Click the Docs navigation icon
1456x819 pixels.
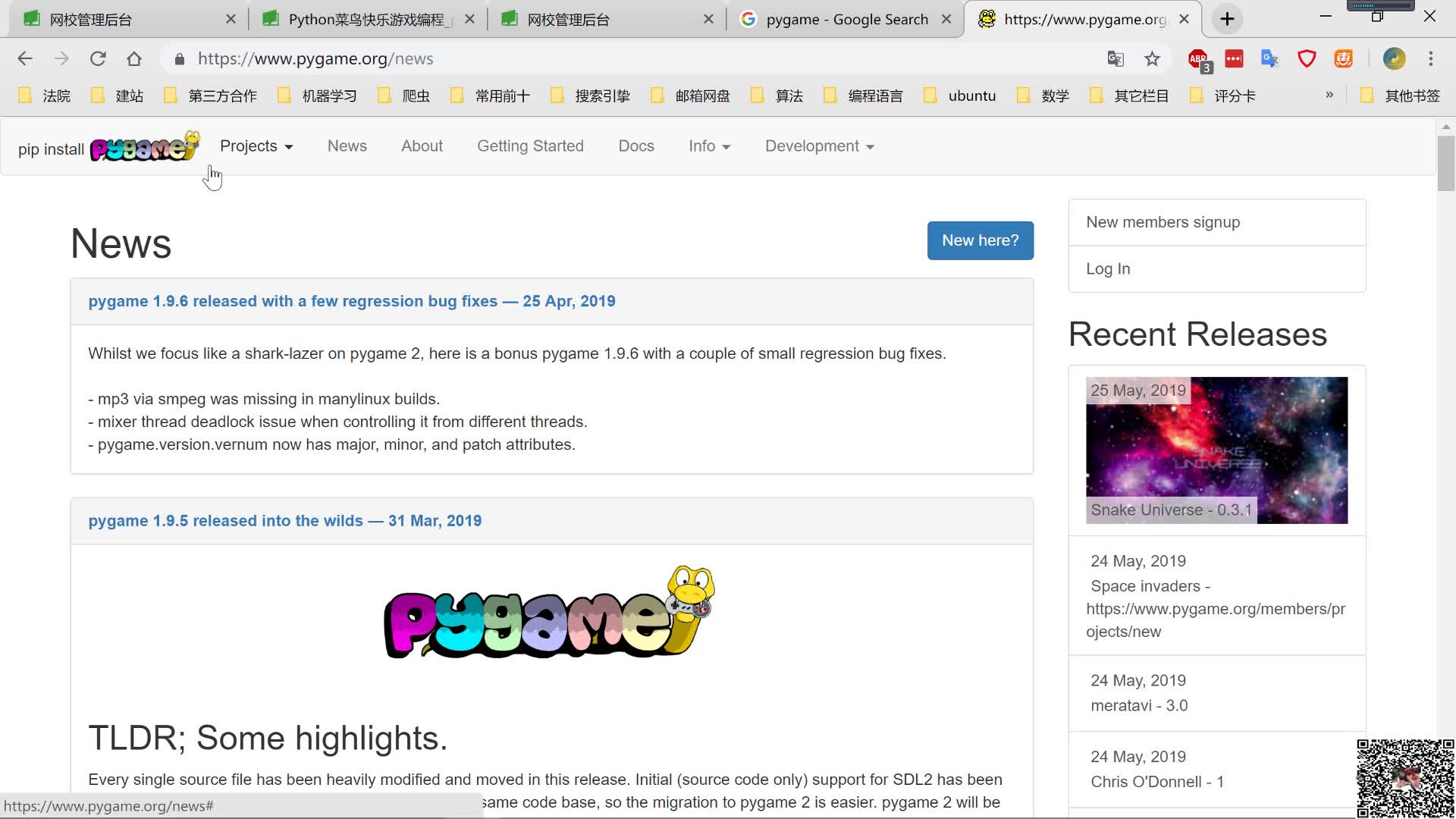tap(636, 146)
